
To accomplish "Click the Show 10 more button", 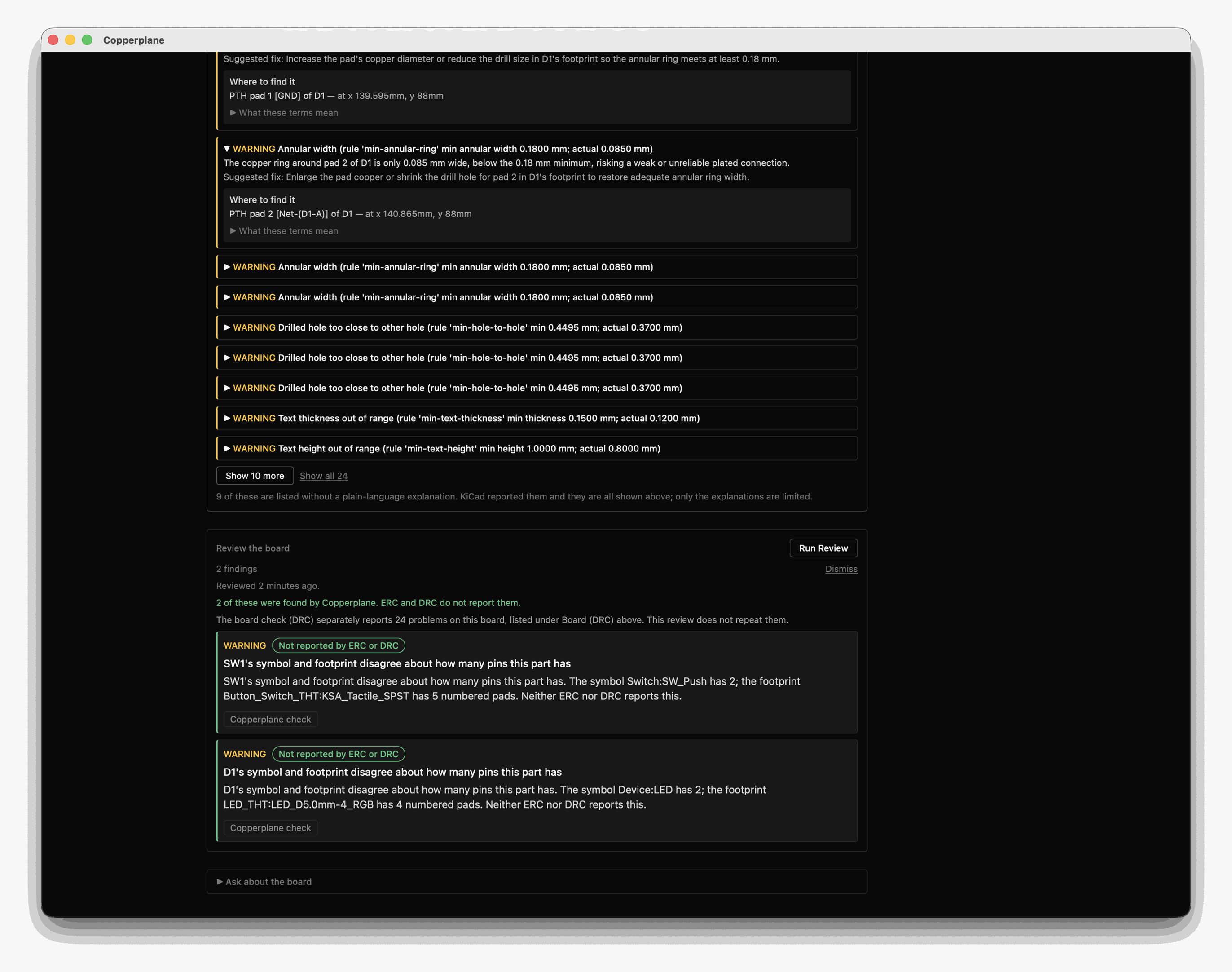I will [x=255, y=476].
